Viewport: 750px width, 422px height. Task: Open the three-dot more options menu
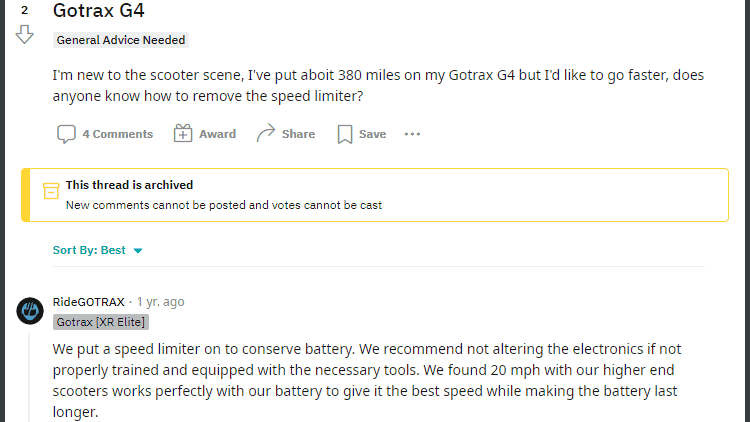tap(412, 134)
